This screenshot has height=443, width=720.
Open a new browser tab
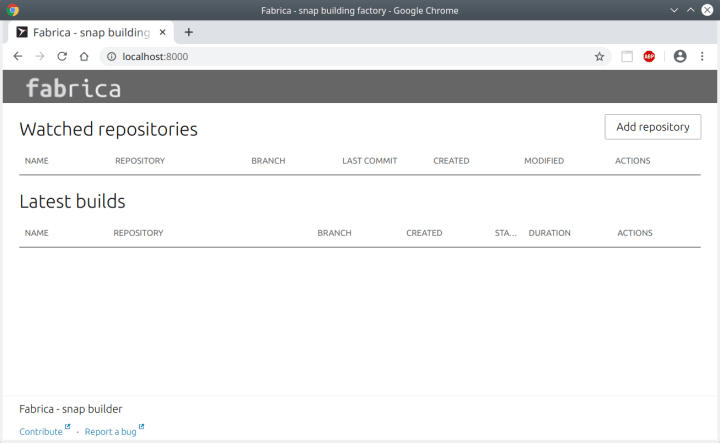pos(189,32)
